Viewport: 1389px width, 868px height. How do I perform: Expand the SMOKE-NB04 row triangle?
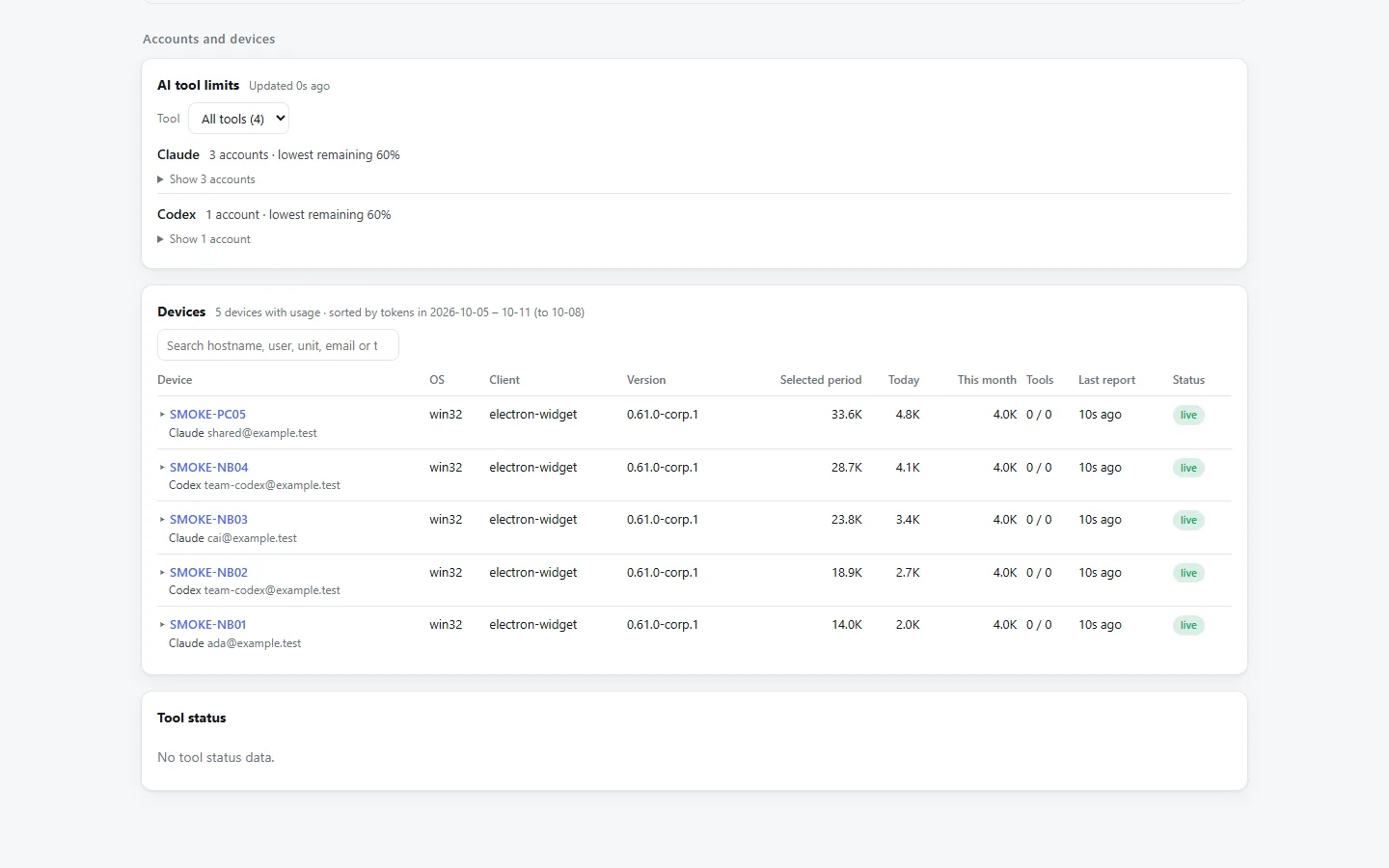click(x=162, y=467)
